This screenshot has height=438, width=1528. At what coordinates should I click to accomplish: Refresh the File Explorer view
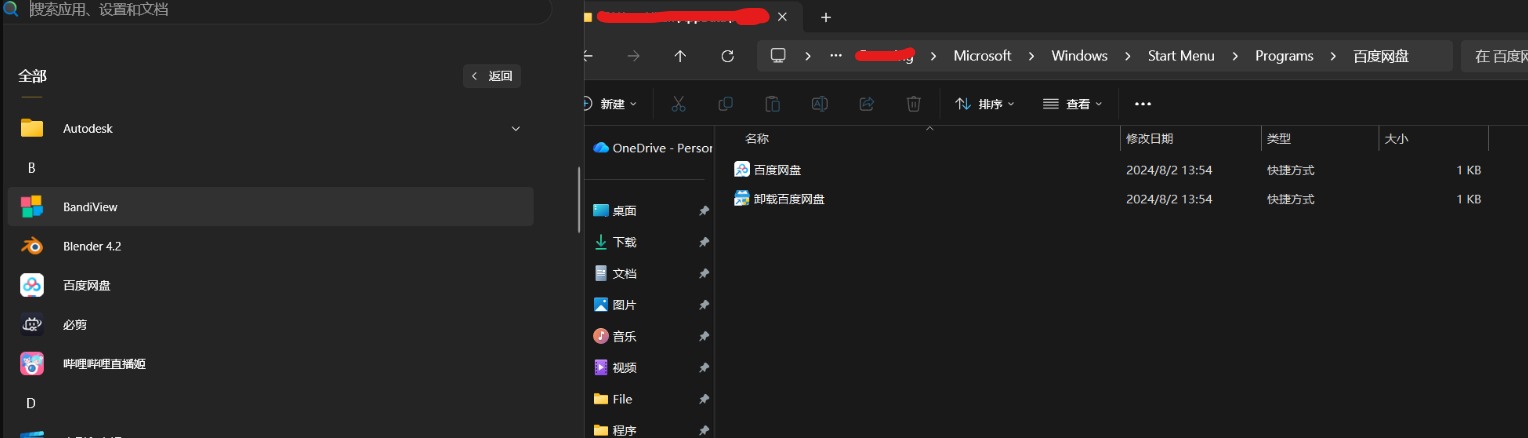coord(727,56)
